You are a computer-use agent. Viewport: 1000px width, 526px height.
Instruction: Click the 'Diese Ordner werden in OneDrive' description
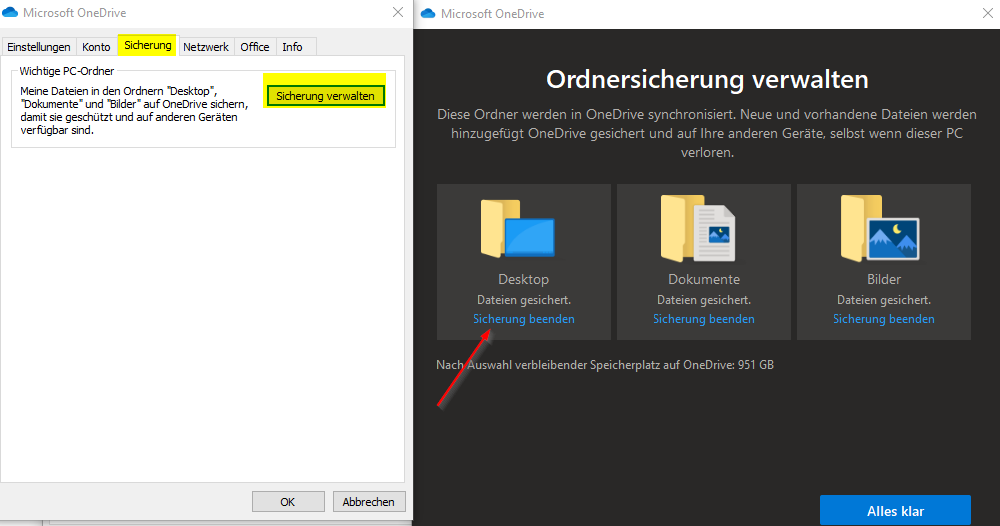707,133
